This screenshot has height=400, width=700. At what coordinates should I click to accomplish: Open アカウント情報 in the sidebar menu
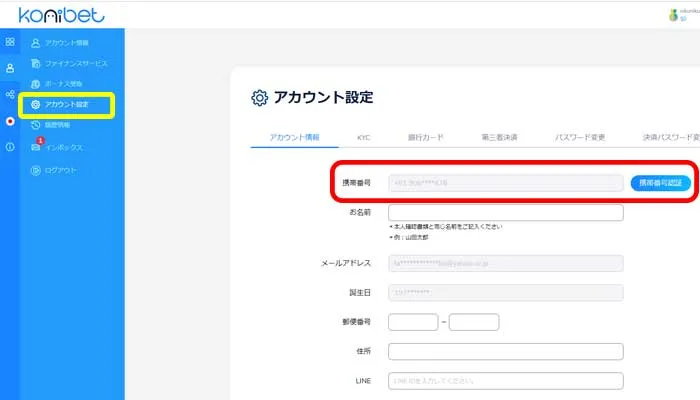pyautogui.click(x=67, y=43)
